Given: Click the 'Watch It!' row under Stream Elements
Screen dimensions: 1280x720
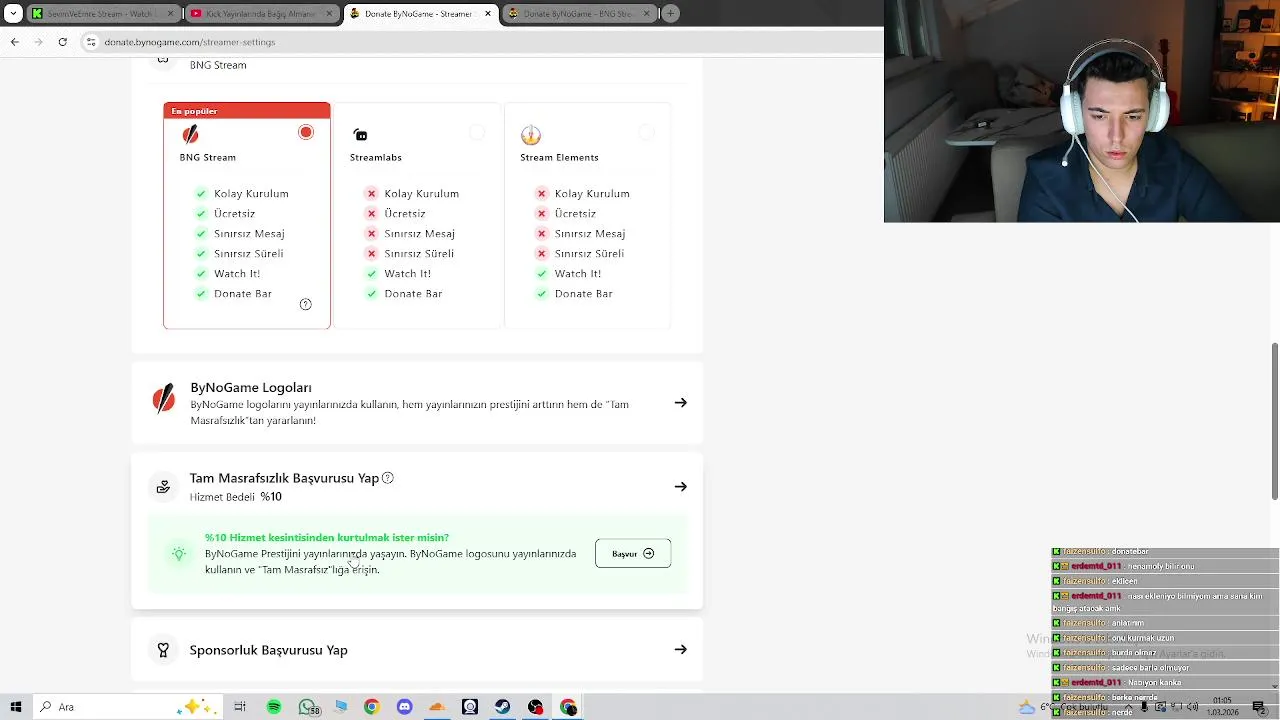Looking at the screenshot, I should (568, 274).
